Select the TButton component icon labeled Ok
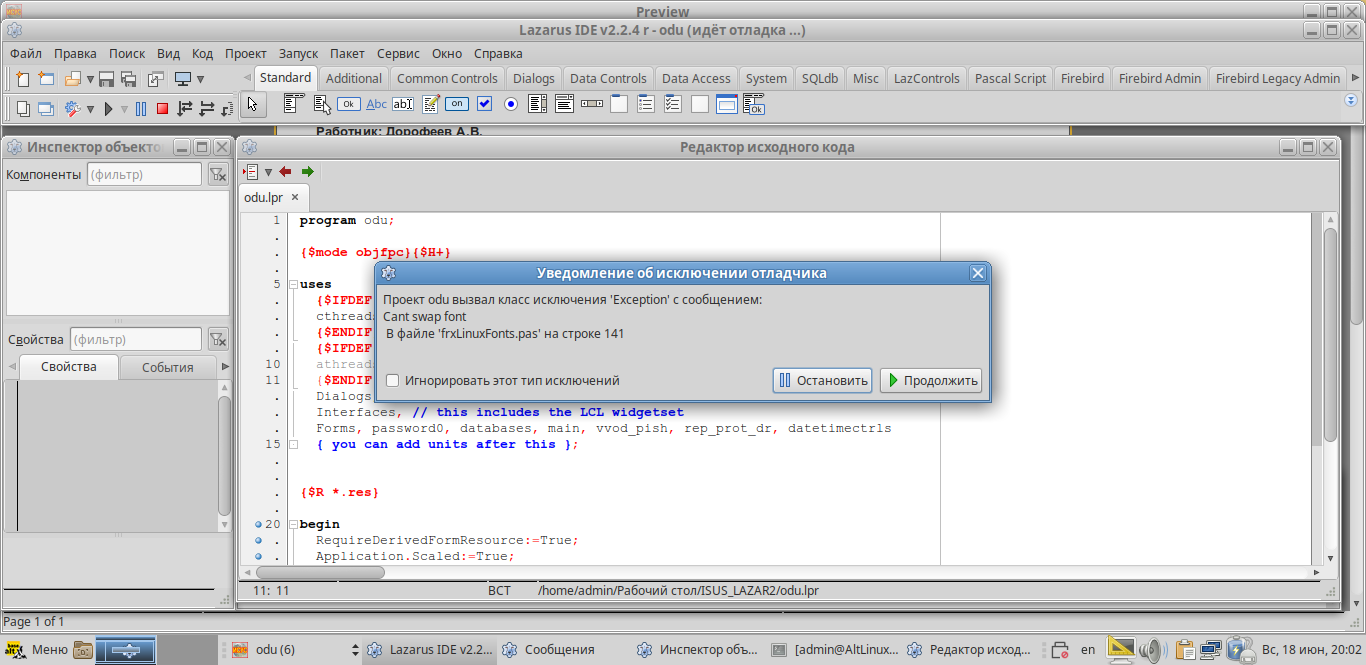The image size is (1366, 665). tap(349, 104)
